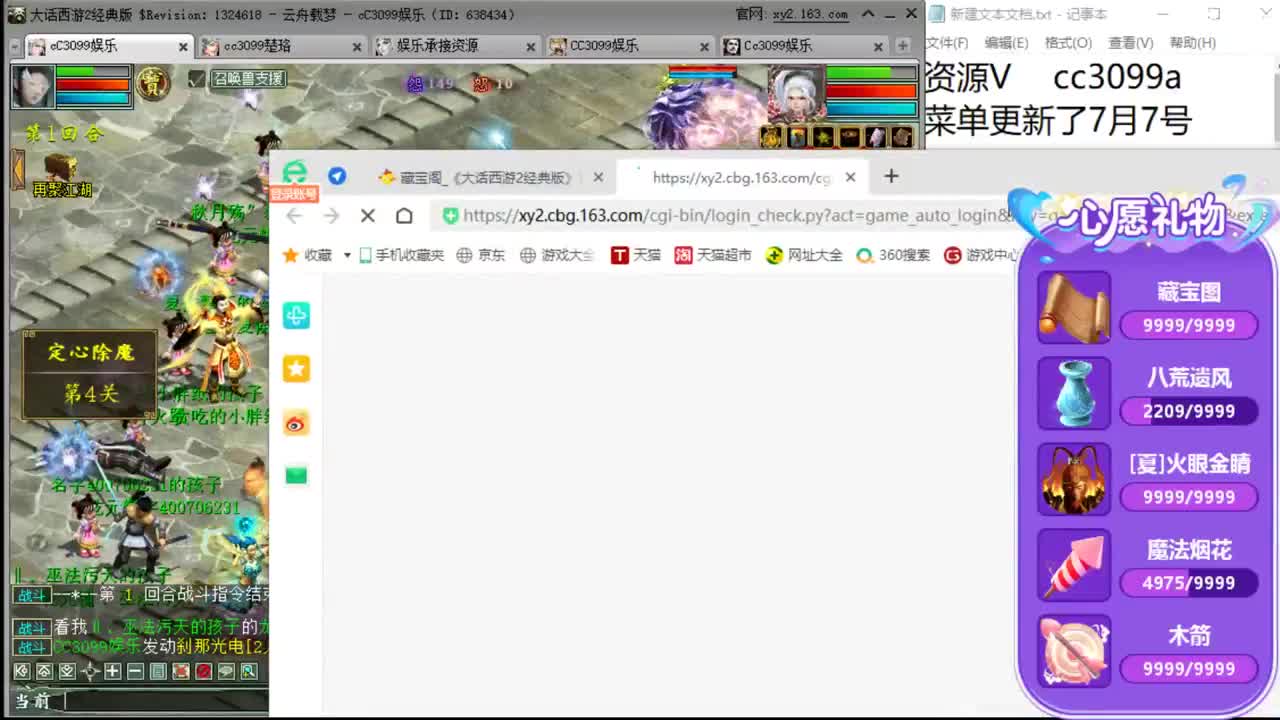Expand the 收藏 dropdown arrow
This screenshot has width=1280, height=720.
coord(347,255)
